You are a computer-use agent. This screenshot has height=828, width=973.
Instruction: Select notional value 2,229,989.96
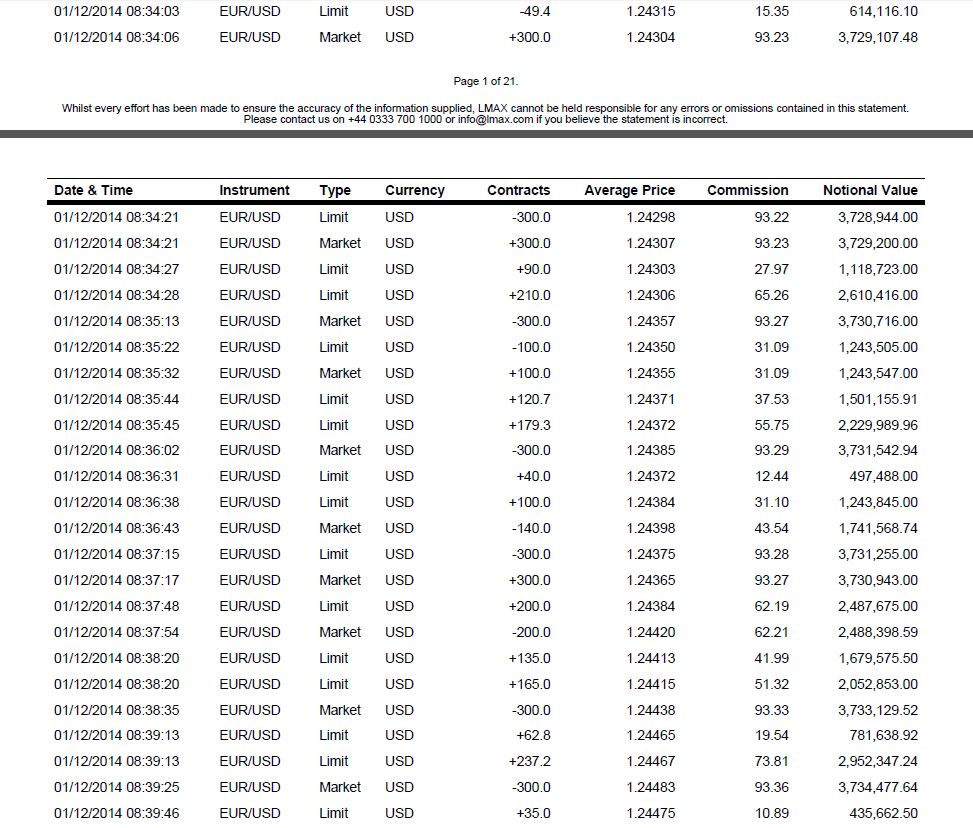(877, 425)
